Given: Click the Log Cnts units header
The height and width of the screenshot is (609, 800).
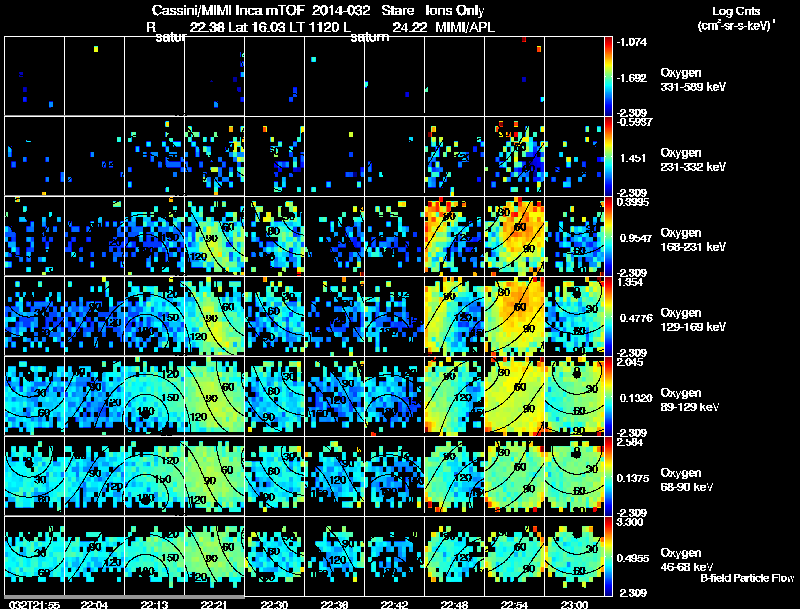Looking at the screenshot, I should (x=736, y=18).
